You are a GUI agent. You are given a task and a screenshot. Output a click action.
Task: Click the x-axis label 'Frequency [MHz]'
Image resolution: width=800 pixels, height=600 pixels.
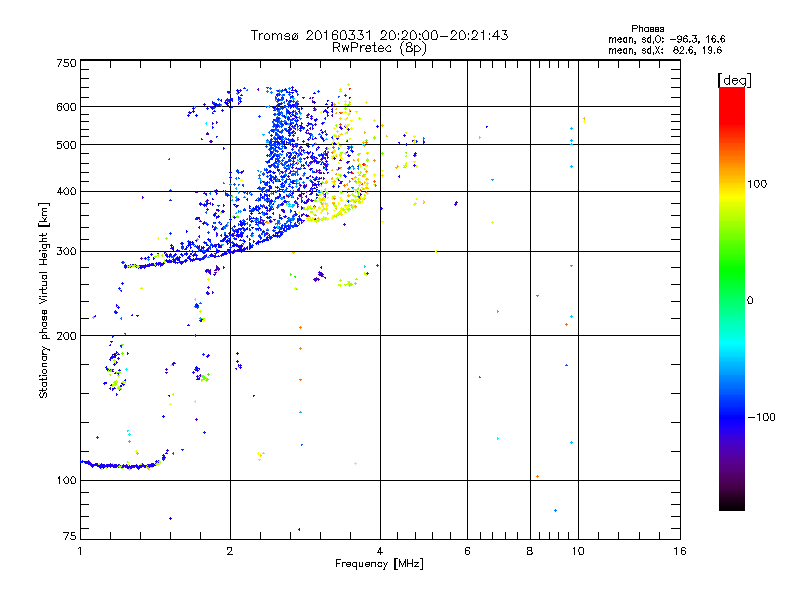pyautogui.click(x=379, y=564)
